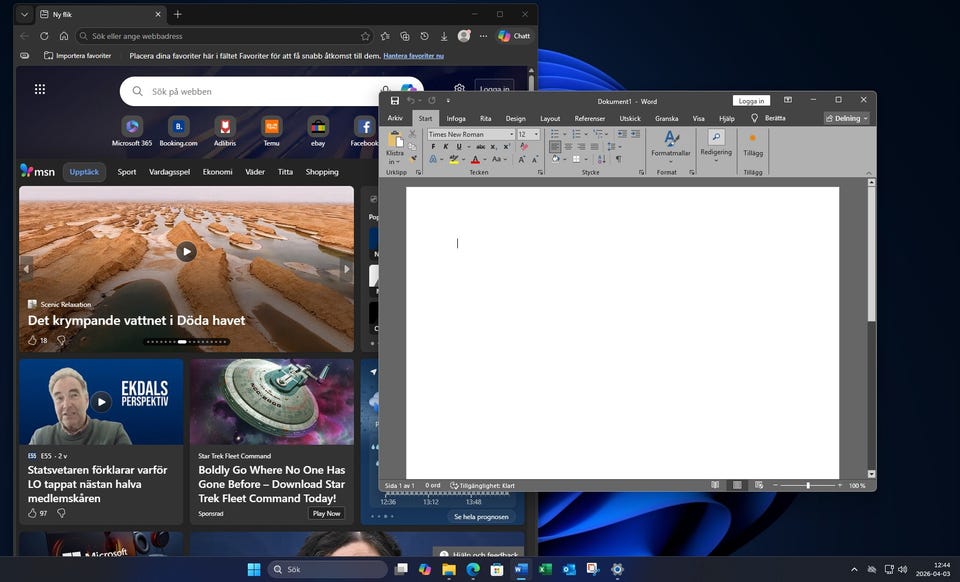Image resolution: width=960 pixels, height=582 pixels.
Task: Open Edge browsing history icon
Action: [x=424, y=36]
